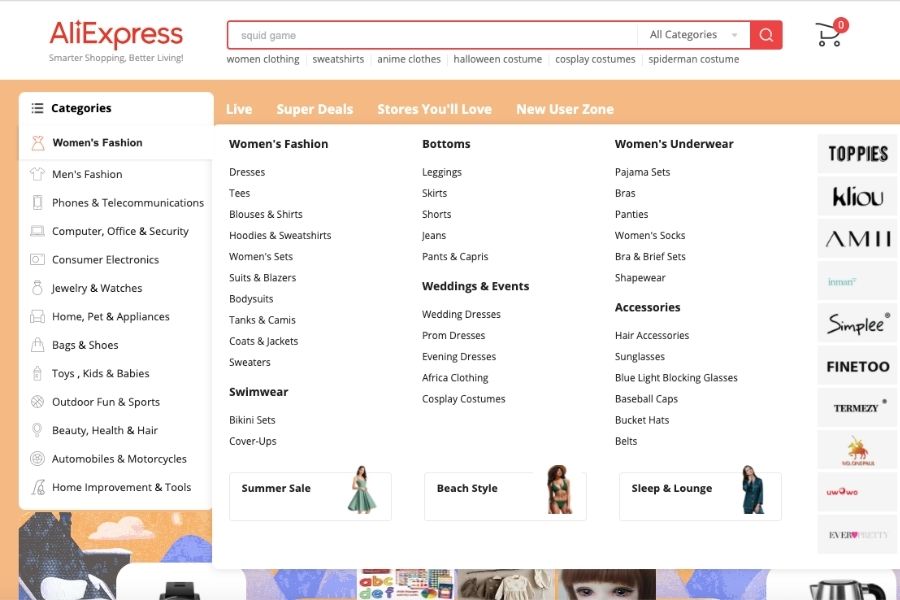This screenshot has height=600, width=900.
Task: Click the Home Improvement & Tools icon
Action: (x=37, y=488)
